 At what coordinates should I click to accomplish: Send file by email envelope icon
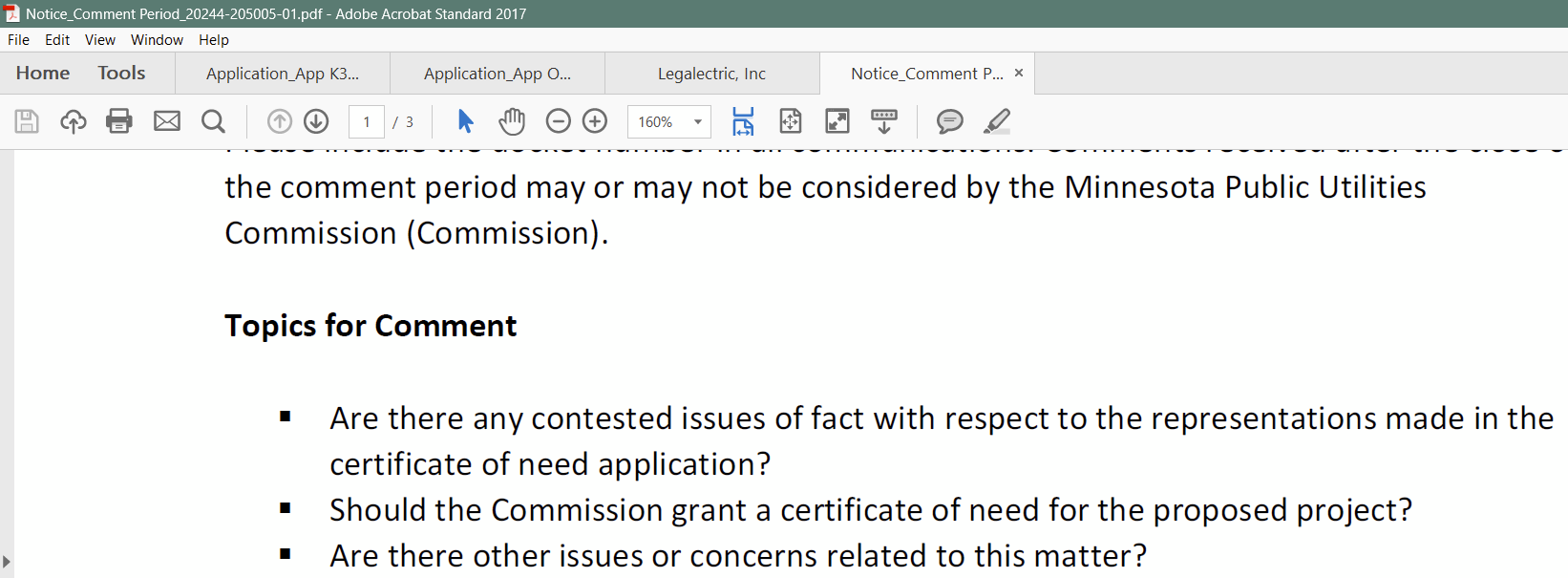tap(167, 121)
